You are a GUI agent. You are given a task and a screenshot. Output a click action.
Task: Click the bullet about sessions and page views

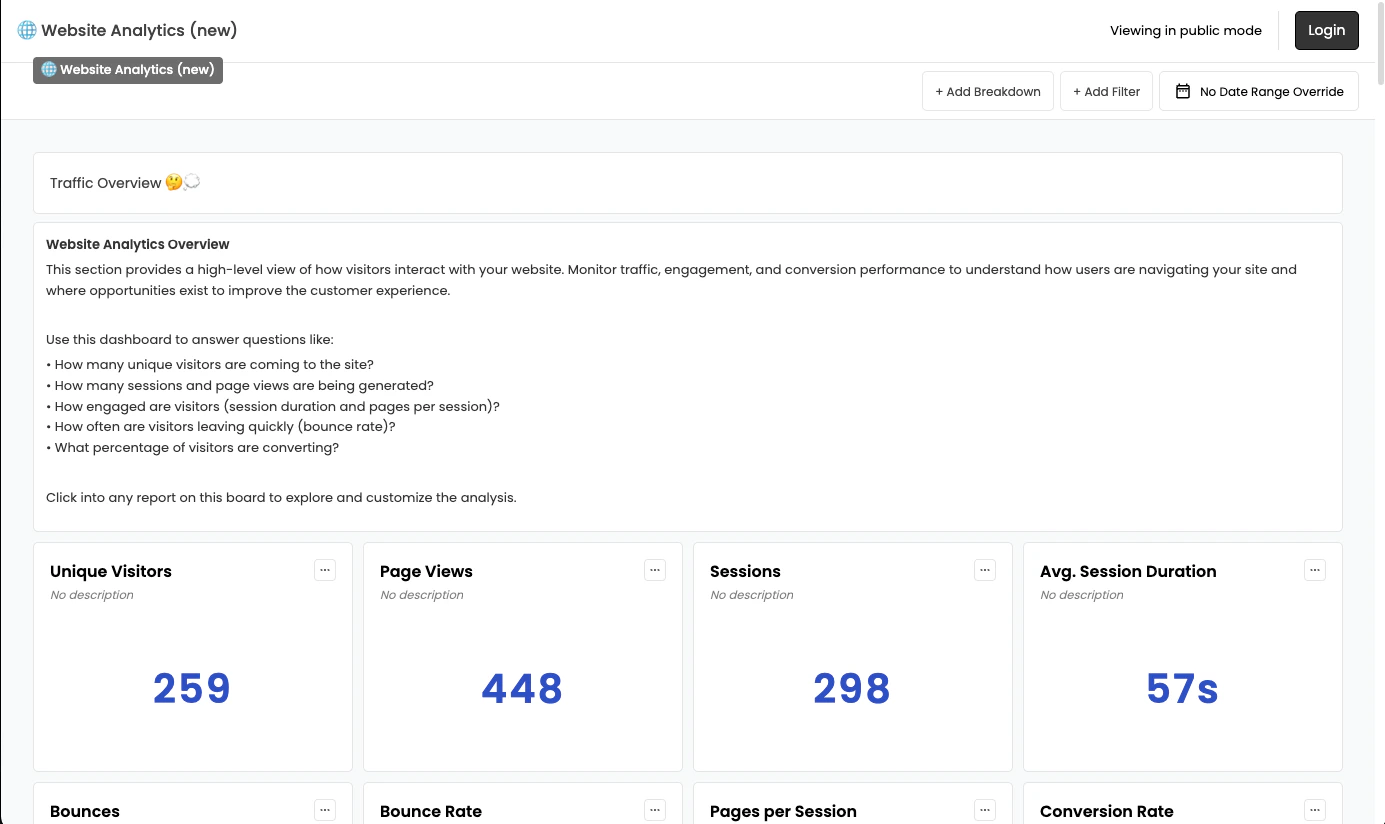[240, 385]
